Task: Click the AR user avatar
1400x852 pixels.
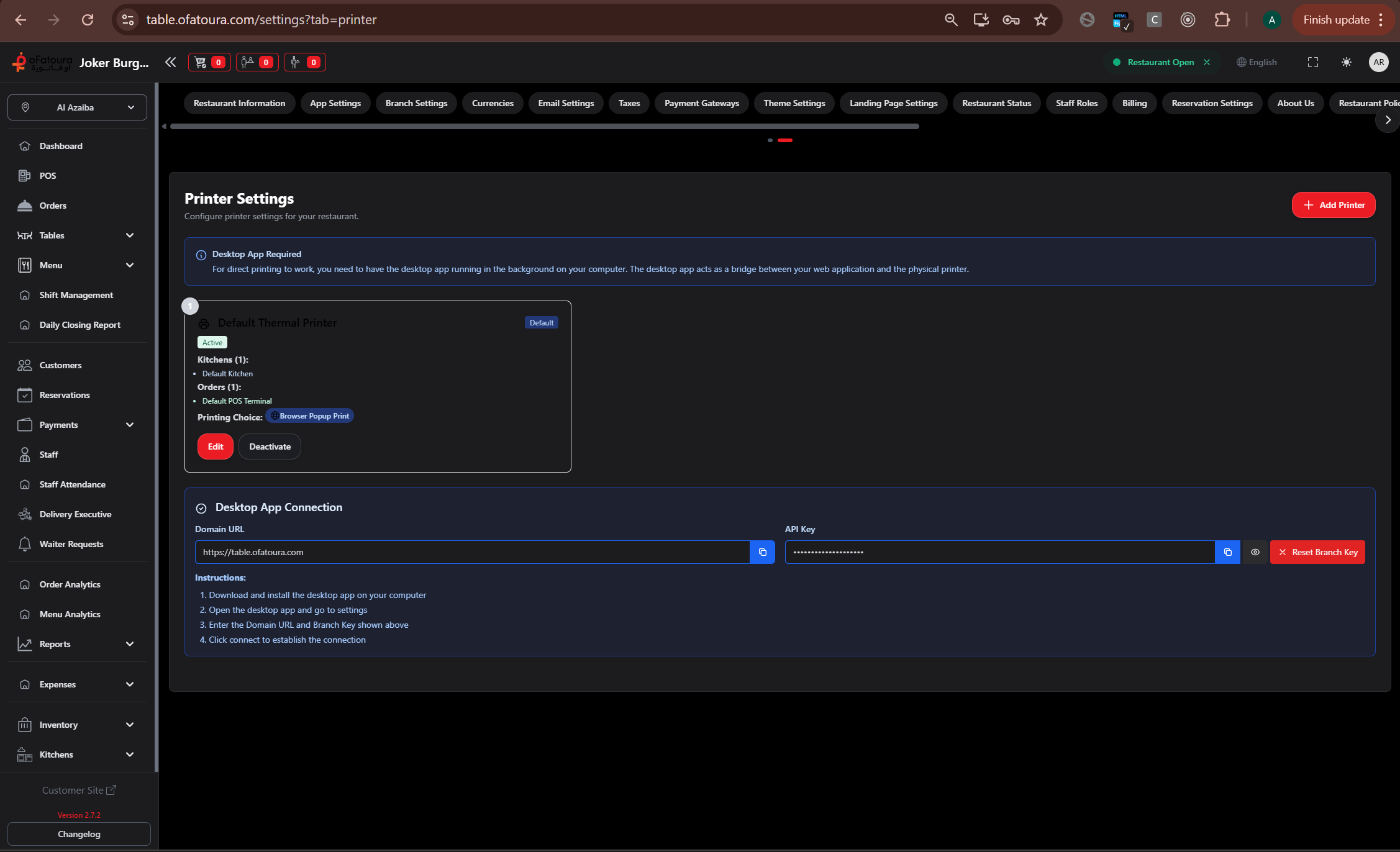Action: [1378, 62]
